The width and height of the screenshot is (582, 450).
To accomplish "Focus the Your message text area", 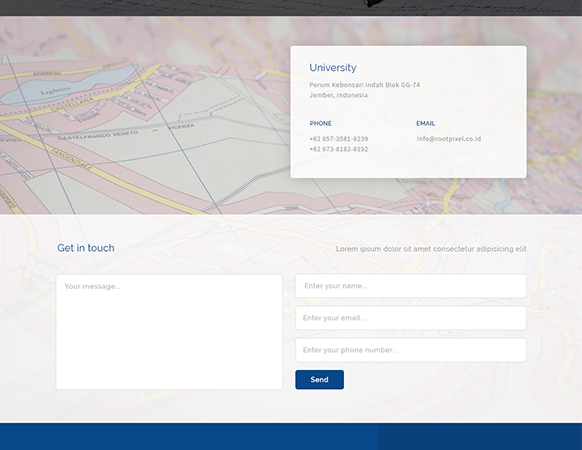I will 169,332.
